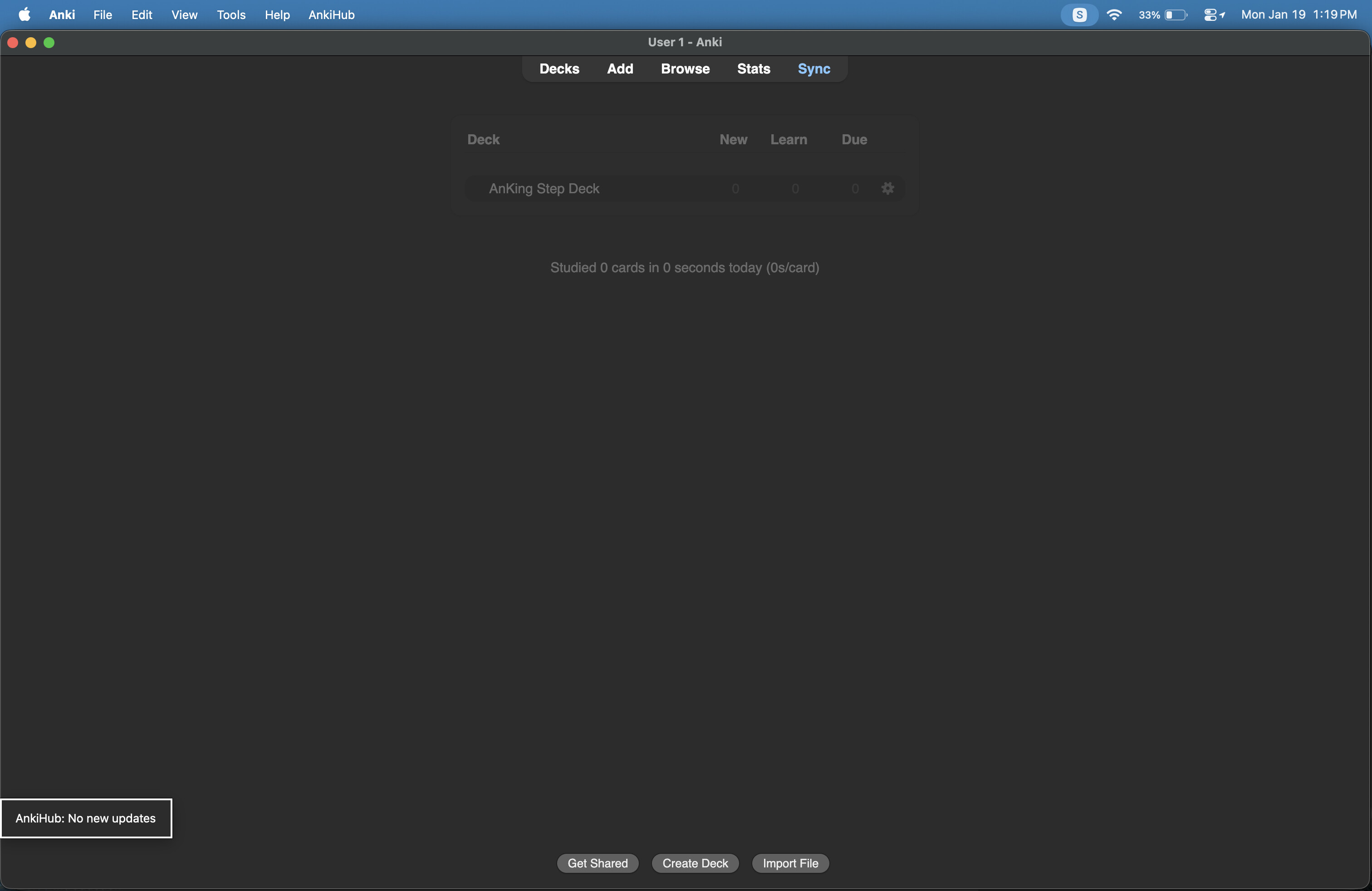
Task: Open the AnKing Step Deck gear options
Action: pyautogui.click(x=887, y=188)
